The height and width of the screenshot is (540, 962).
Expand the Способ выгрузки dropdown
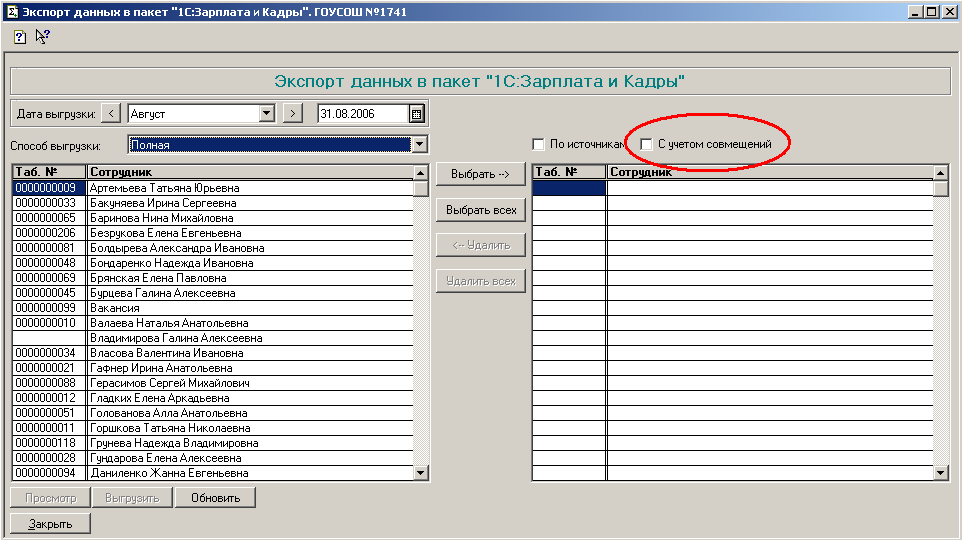(x=420, y=145)
